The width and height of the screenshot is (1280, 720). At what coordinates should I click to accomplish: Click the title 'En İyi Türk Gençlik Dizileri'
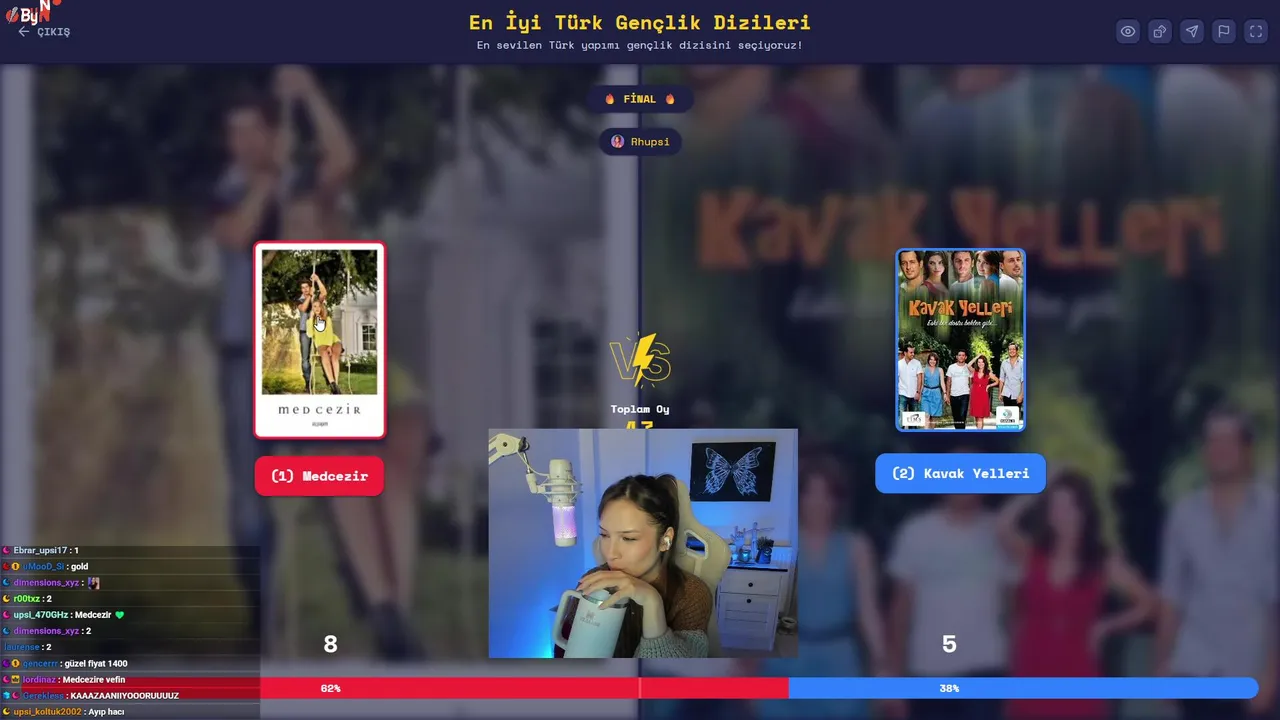click(640, 22)
